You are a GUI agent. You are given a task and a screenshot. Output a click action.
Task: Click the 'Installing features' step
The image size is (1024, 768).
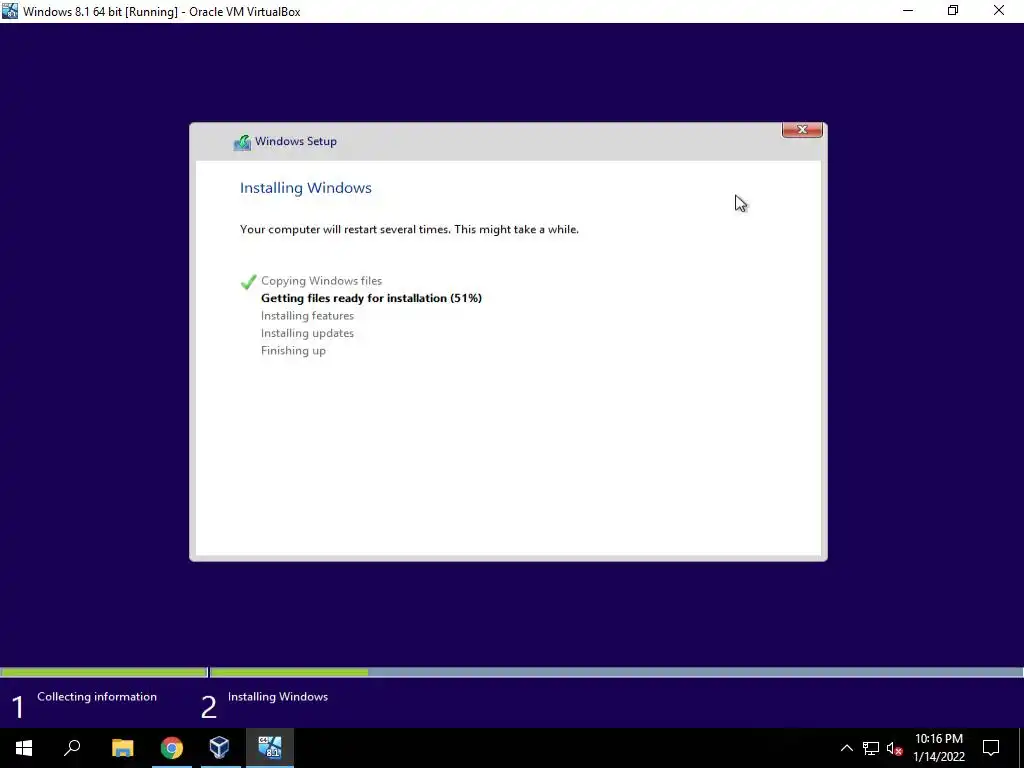pyautogui.click(x=307, y=315)
